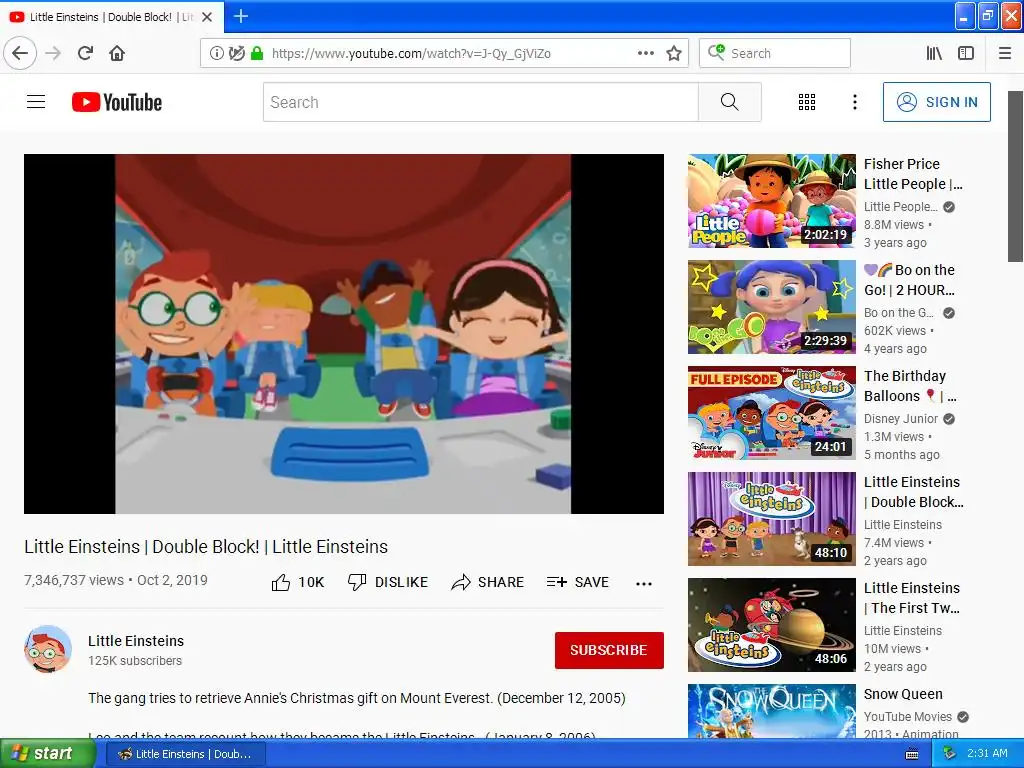
Task: Click the video title text below player
Action: [x=206, y=547]
